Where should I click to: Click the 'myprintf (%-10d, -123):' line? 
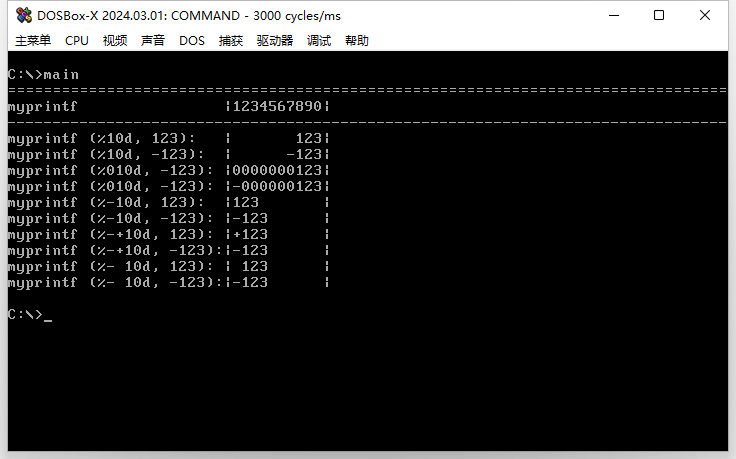click(169, 218)
